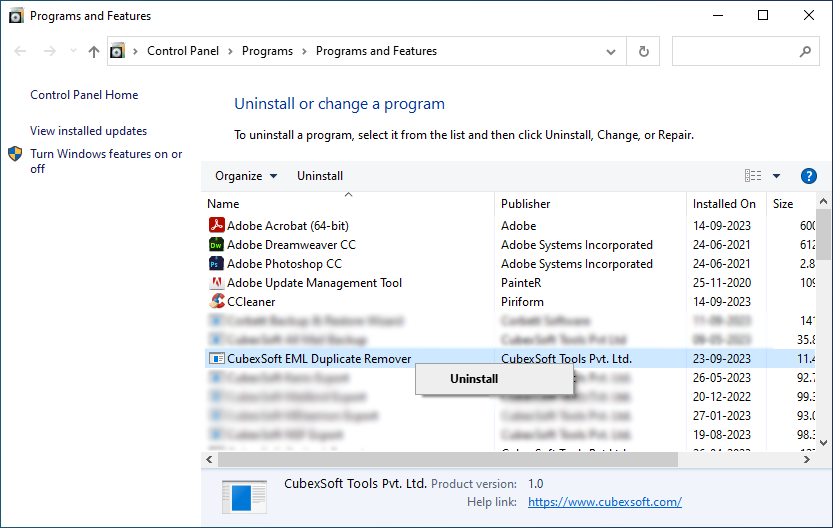Click the Programs and Features breadcrumb
The width and height of the screenshot is (833, 528).
click(x=376, y=51)
